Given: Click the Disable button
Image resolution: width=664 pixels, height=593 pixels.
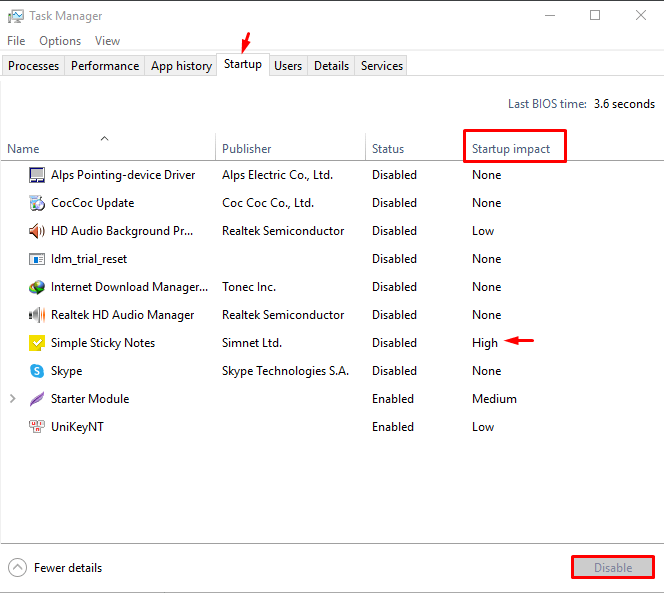Looking at the screenshot, I should (x=613, y=567).
